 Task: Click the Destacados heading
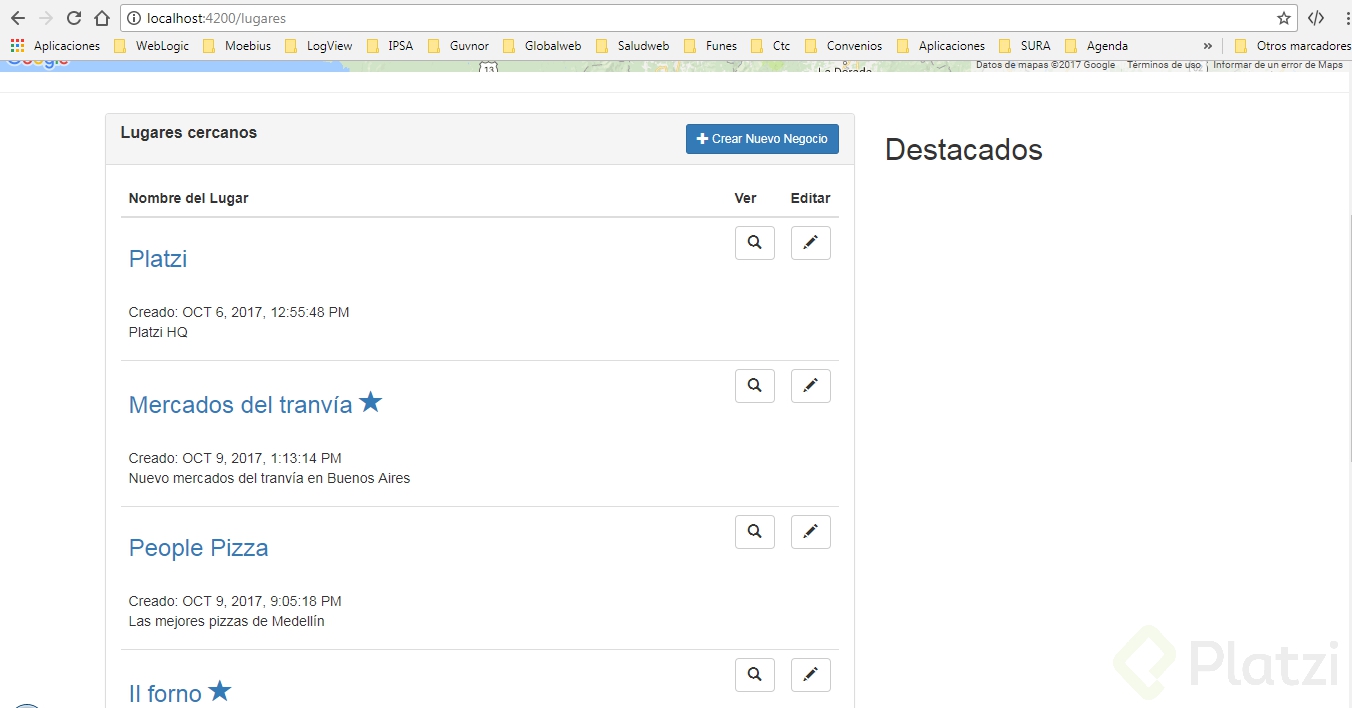click(x=964, y=150)
